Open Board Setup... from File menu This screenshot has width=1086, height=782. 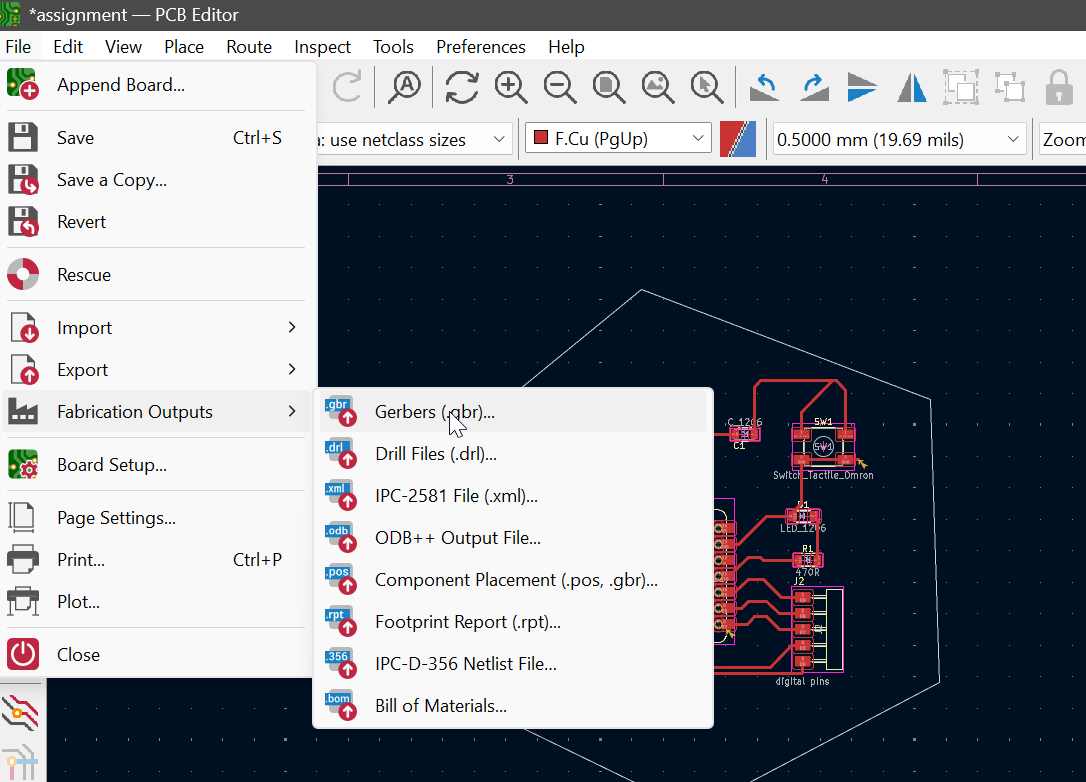111,465
